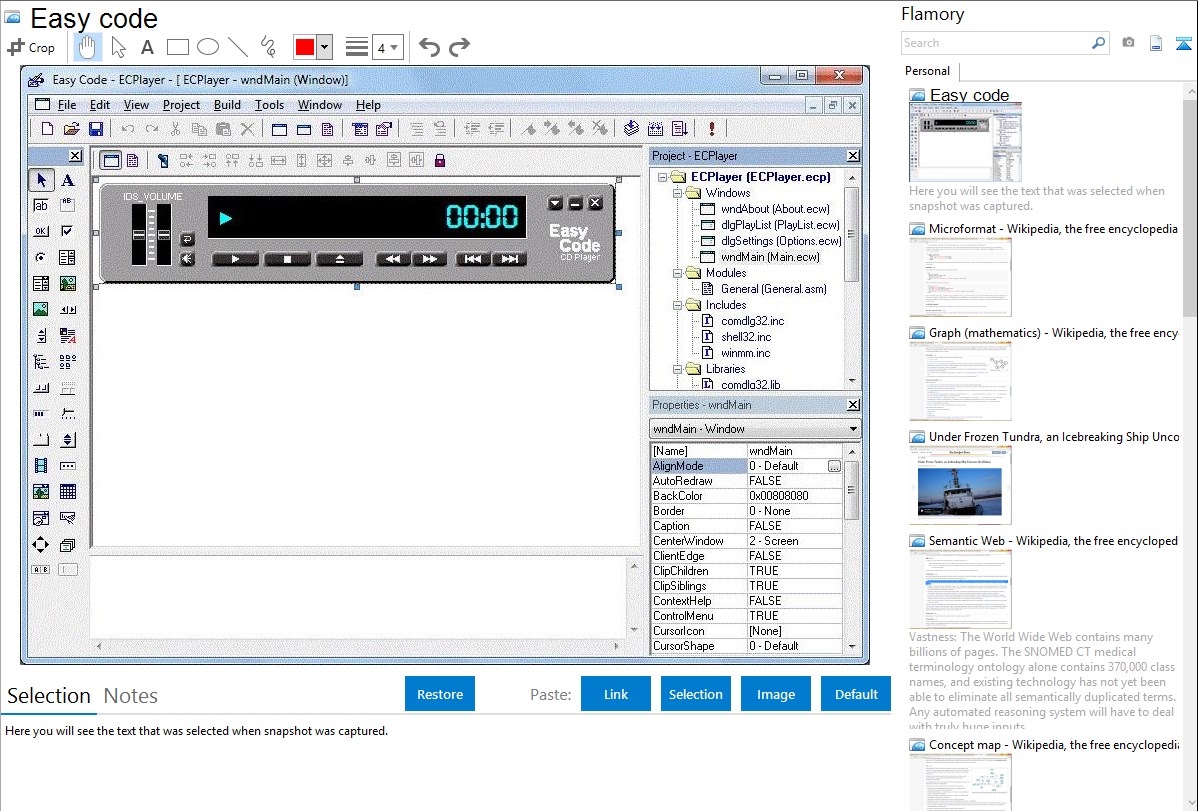Click the red color swatch
1198x811 pixels.
pyautogui.click(x=305, y=47)
